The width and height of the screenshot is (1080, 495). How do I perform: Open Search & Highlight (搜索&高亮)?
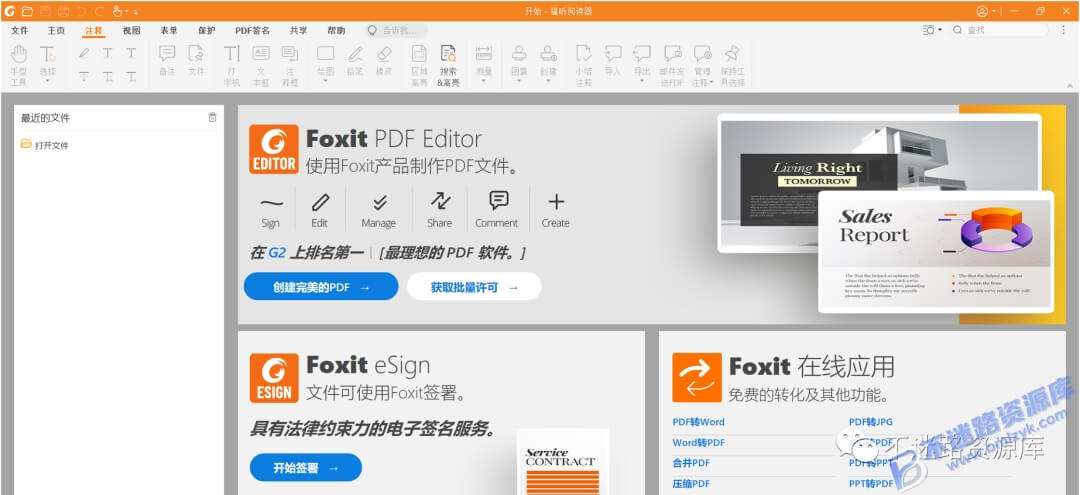[448, 65]
